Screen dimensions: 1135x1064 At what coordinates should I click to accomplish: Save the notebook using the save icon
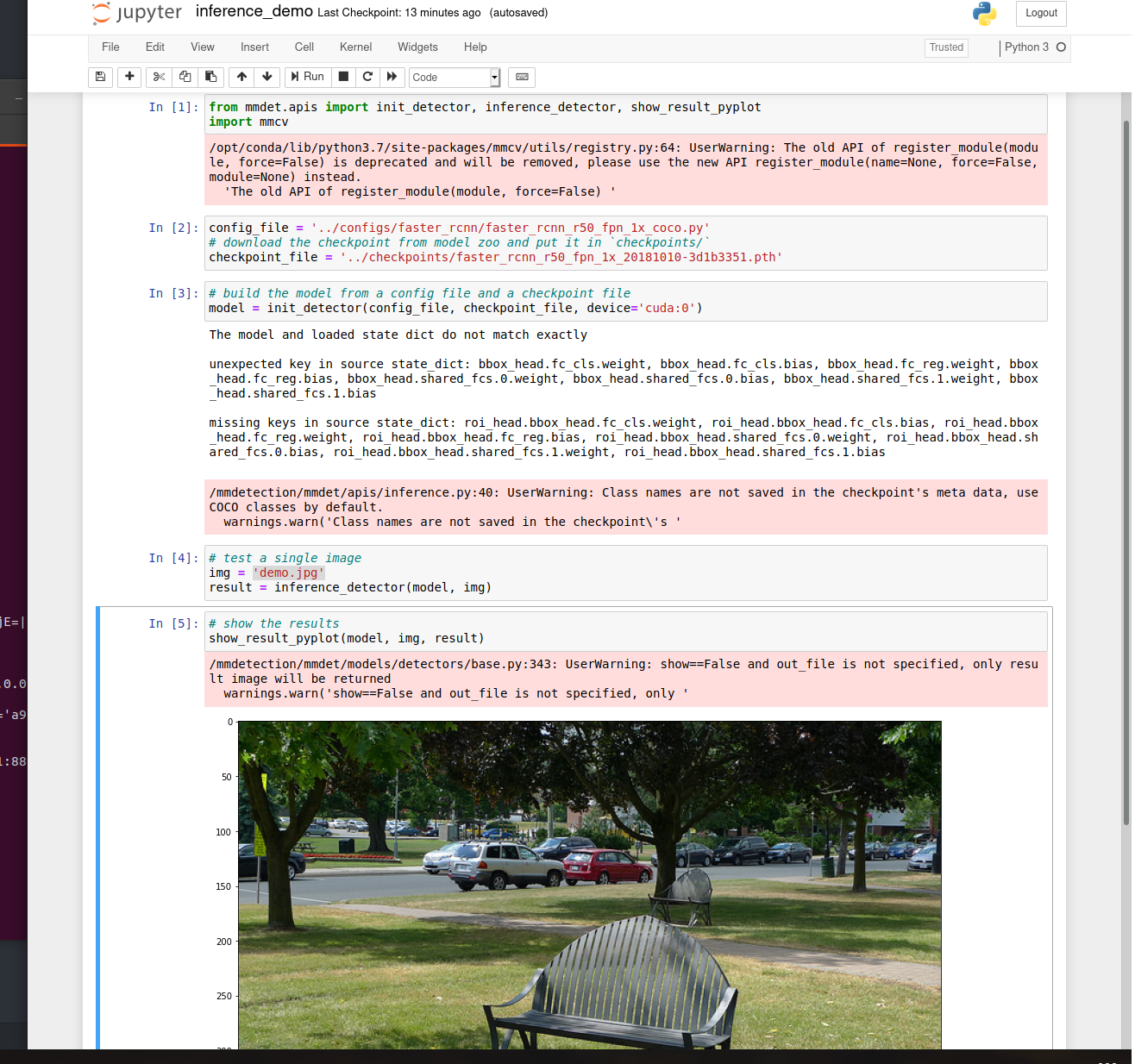[100, 77]
